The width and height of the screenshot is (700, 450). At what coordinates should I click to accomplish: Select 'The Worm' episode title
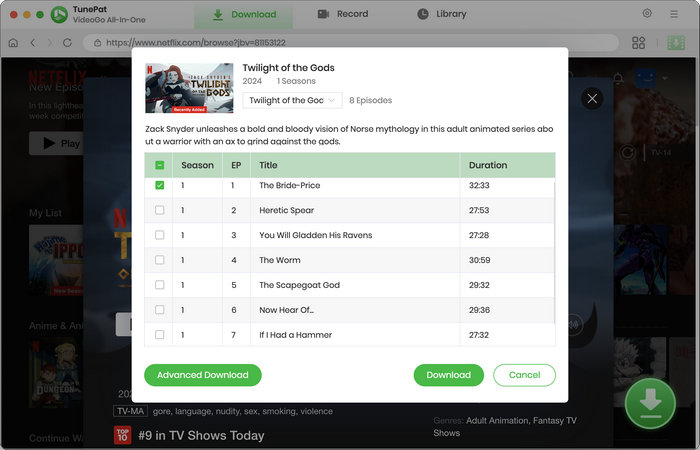[280, 260]
